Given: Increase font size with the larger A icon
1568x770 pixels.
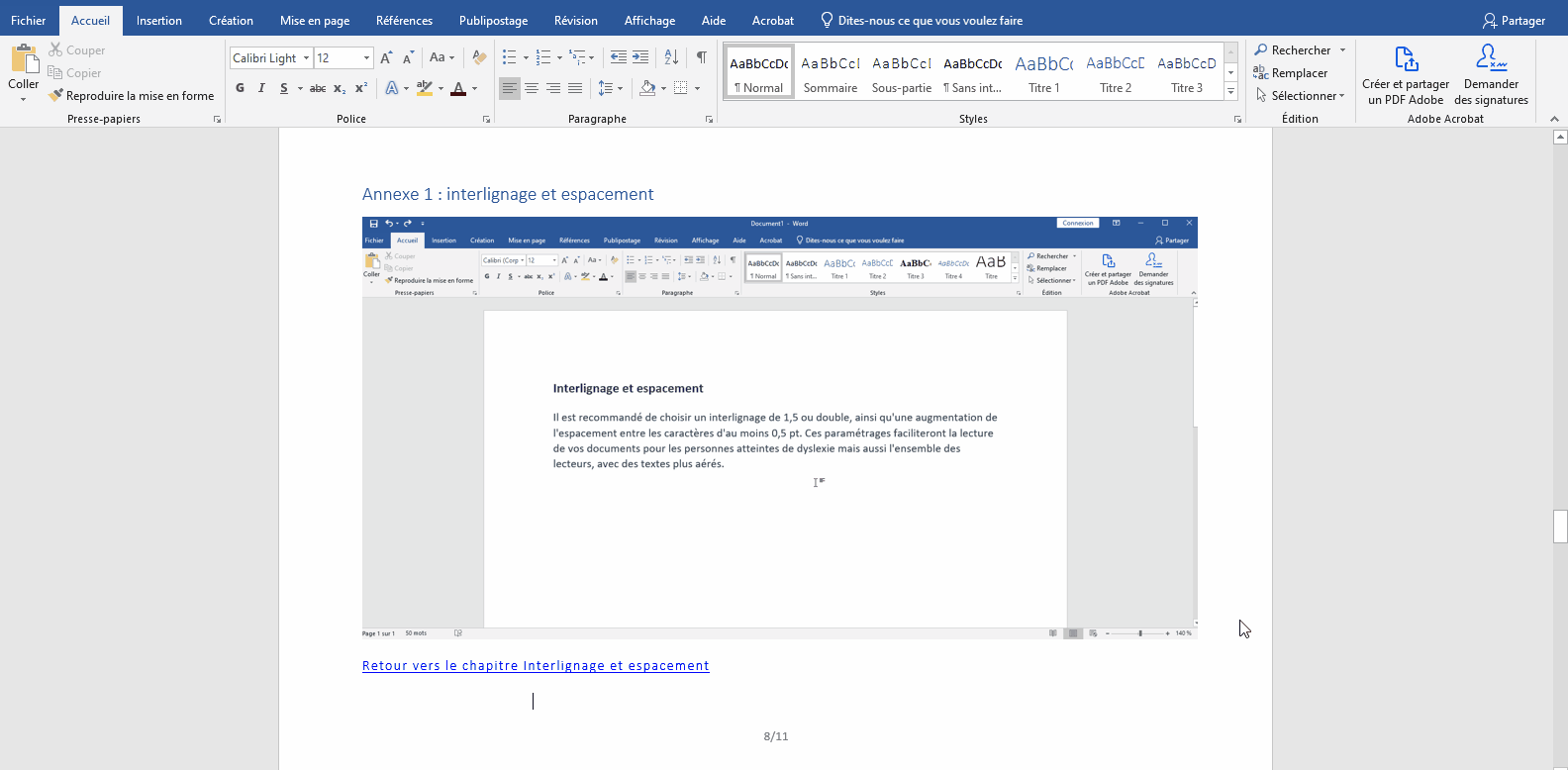Looking at the screenshot, I should [386, 57].
